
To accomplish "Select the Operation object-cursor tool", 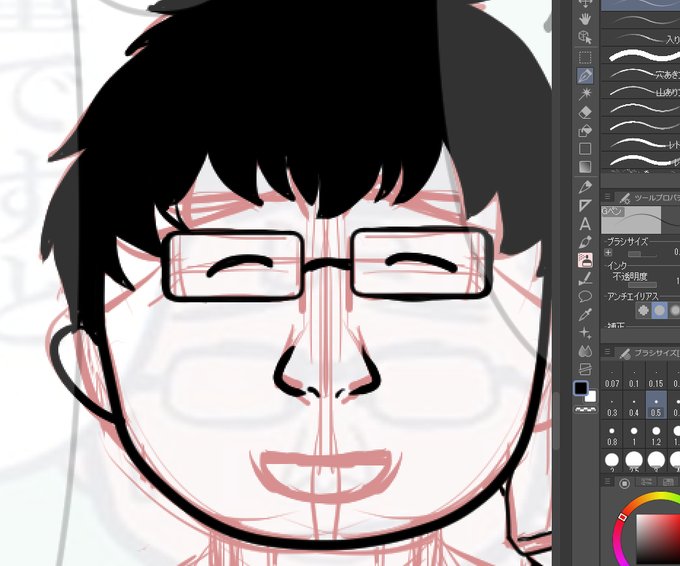I will pos(585,37).
